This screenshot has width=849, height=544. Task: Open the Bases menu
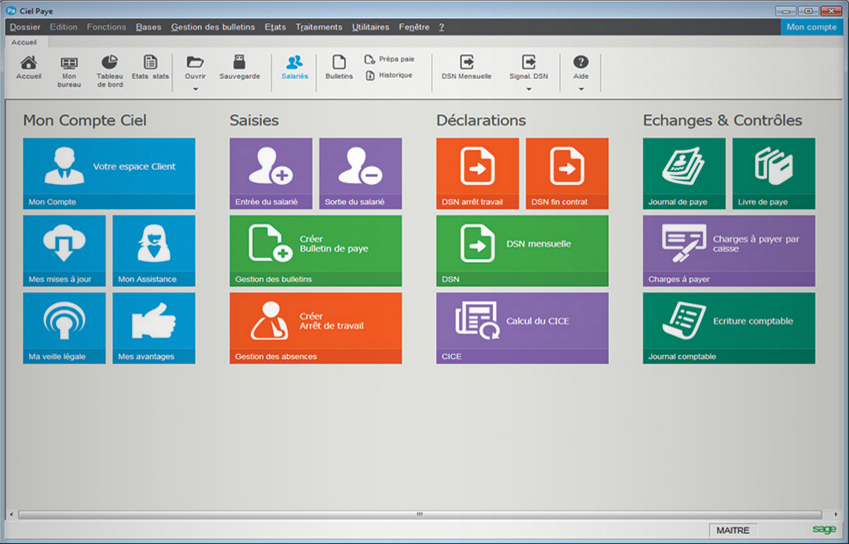coord(148,27)
